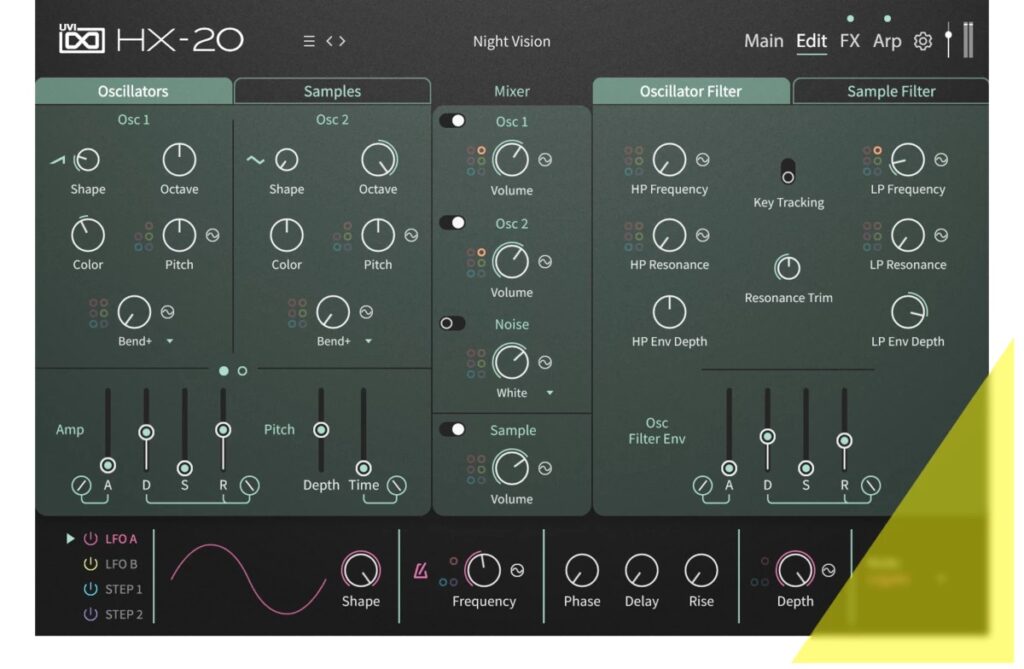Open Osc 2 Bend+ modulation wave icon
This screenshot has height=669, width=1024.
click(x=366, y=312)
